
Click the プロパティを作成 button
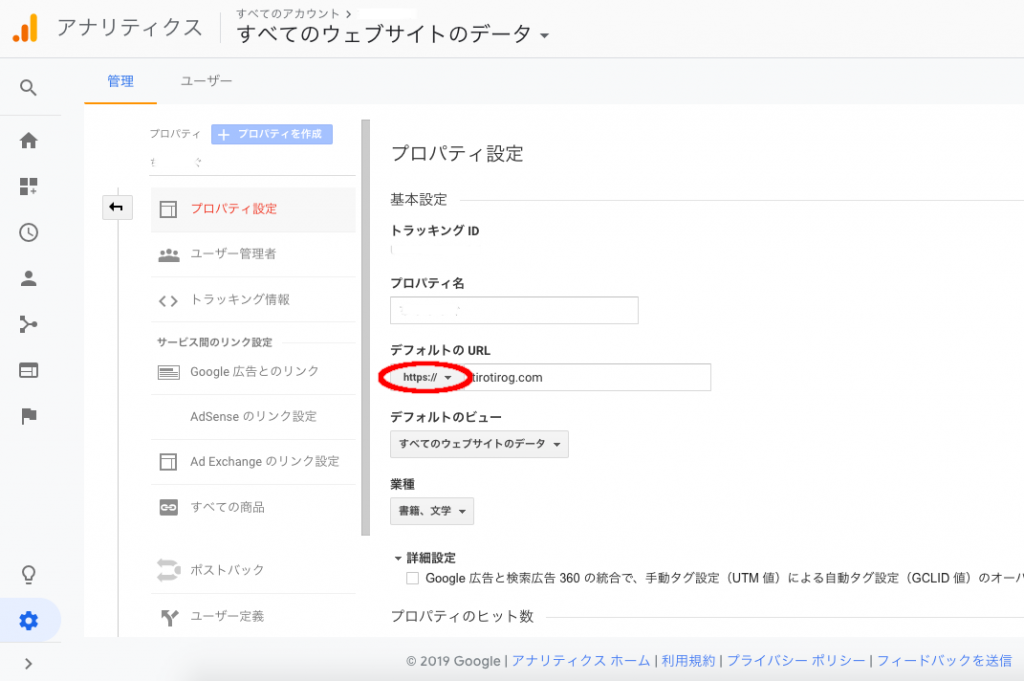(x=272, y=134)
